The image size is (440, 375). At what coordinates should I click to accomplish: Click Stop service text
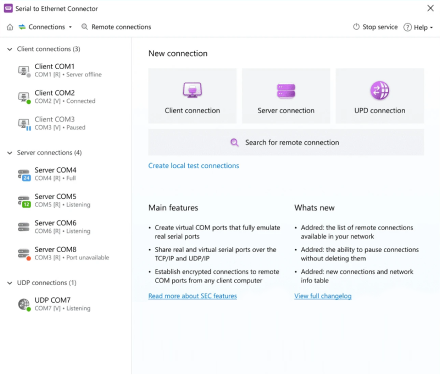pyautogui.click(x=380, y=27)
